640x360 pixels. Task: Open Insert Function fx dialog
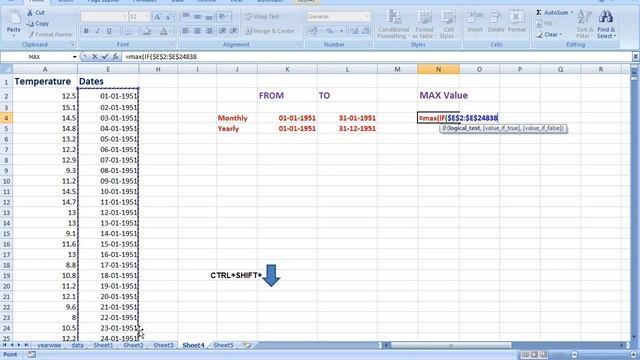click(116, 57)
